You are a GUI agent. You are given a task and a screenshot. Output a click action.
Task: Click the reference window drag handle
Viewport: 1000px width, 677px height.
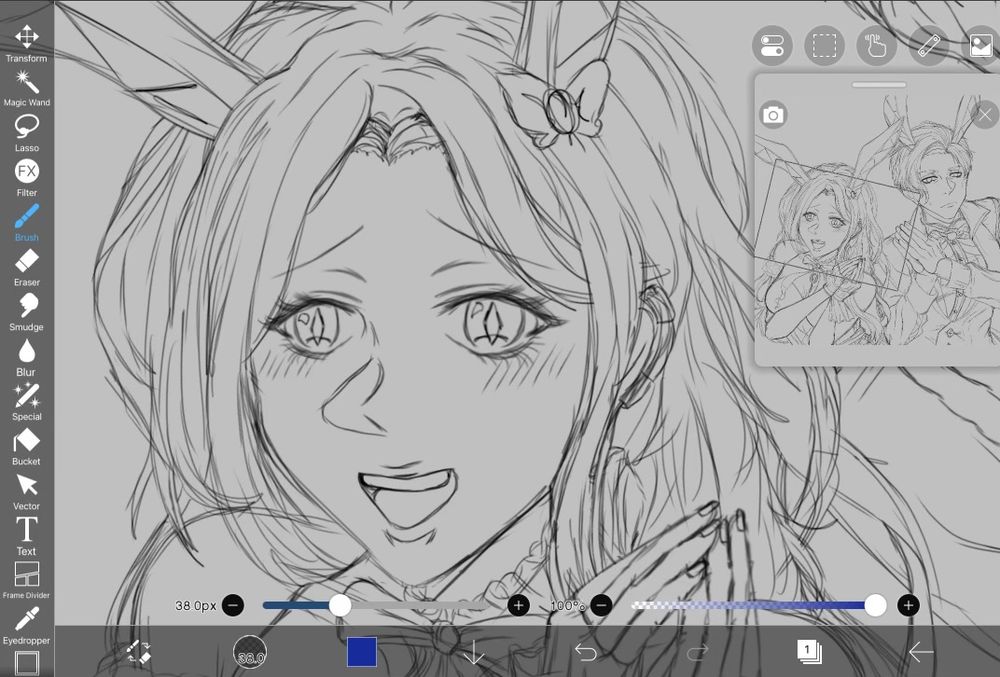coord(878,84)
